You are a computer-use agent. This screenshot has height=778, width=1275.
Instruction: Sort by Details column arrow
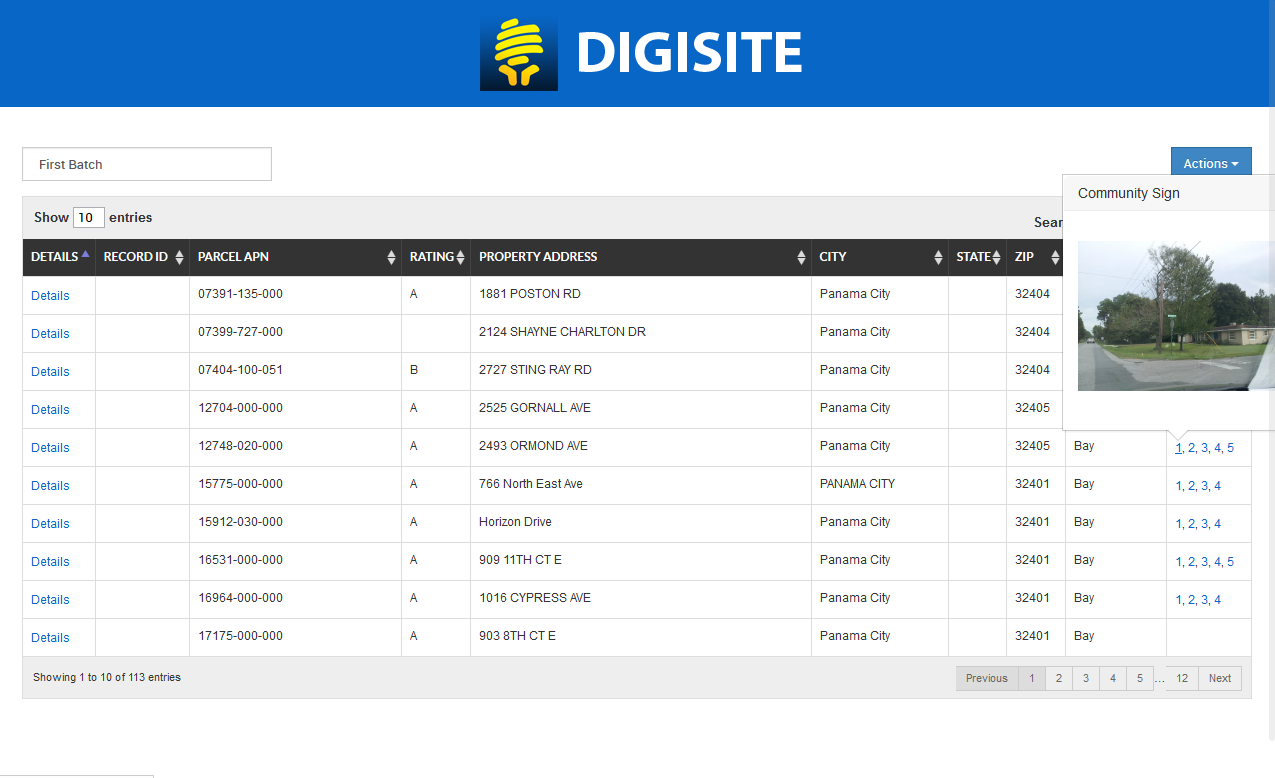(85, 255)
